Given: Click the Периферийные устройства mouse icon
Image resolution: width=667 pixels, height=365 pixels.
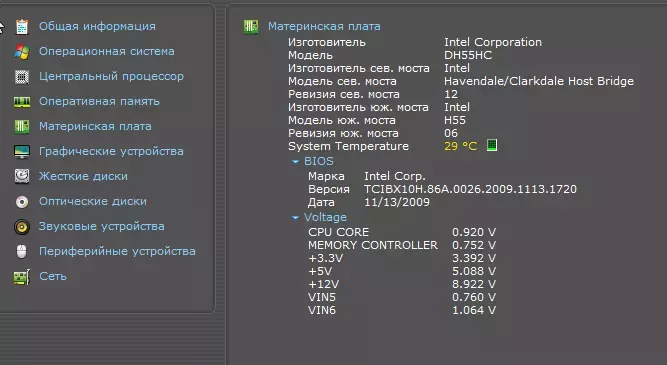Looking at the screenshot, I should tap(22, 252).
